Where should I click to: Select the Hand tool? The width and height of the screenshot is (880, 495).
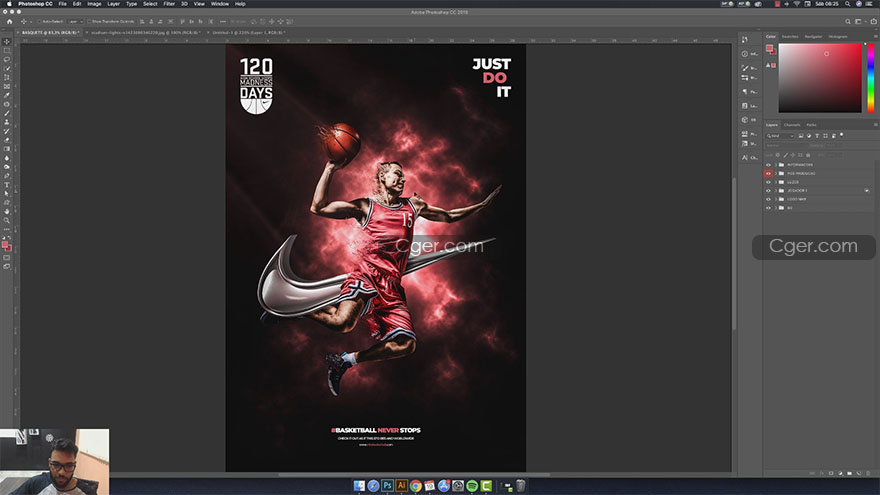tap(7, 212)
